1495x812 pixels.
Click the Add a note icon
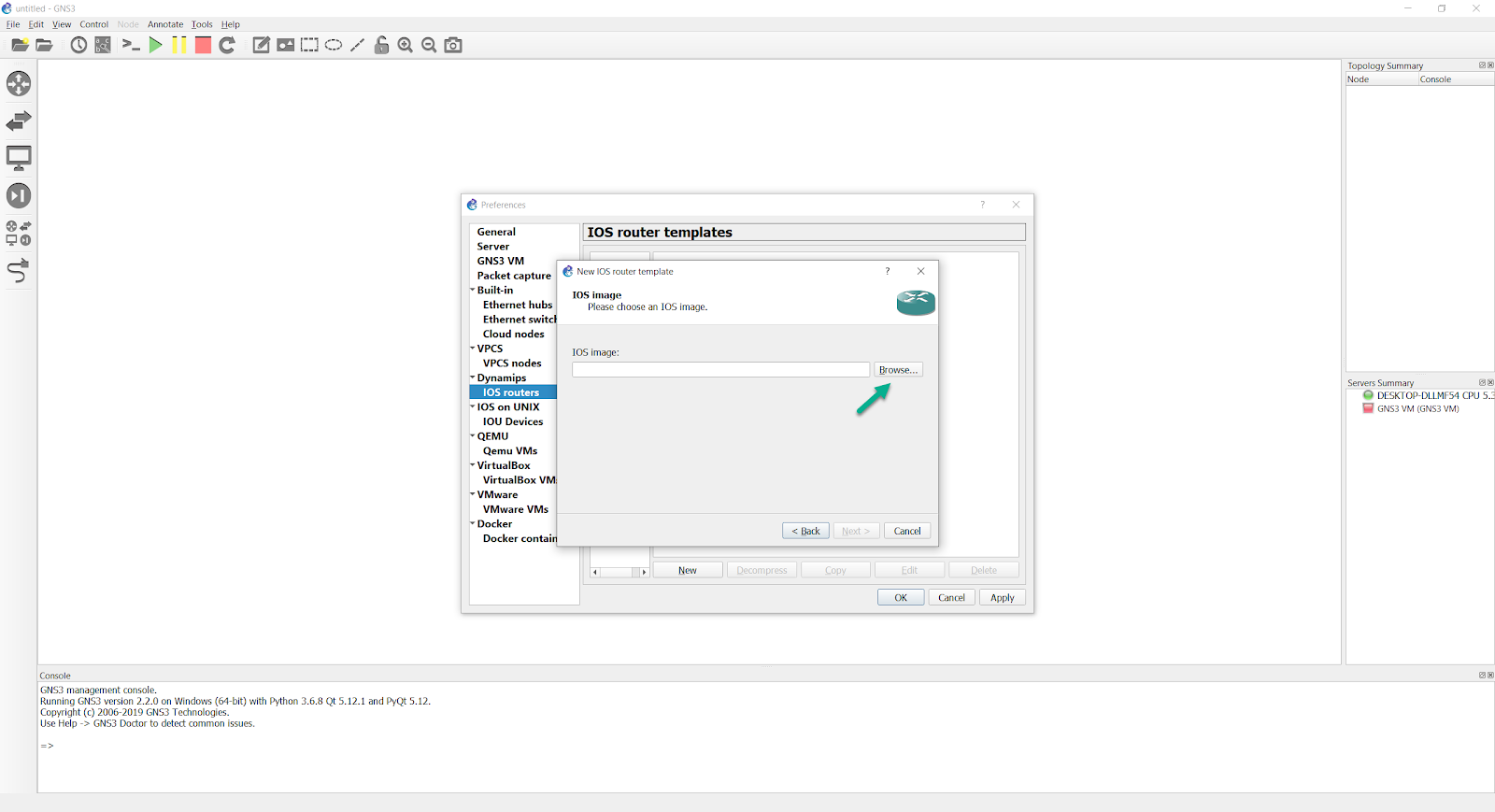[262, 45]
